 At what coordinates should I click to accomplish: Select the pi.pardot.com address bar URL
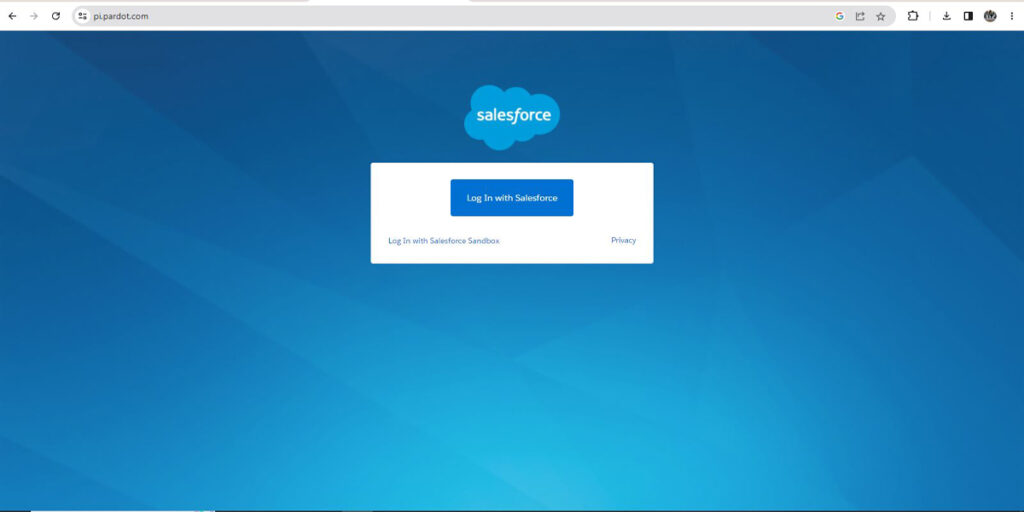pyautogui.click(x=121, y=16)
